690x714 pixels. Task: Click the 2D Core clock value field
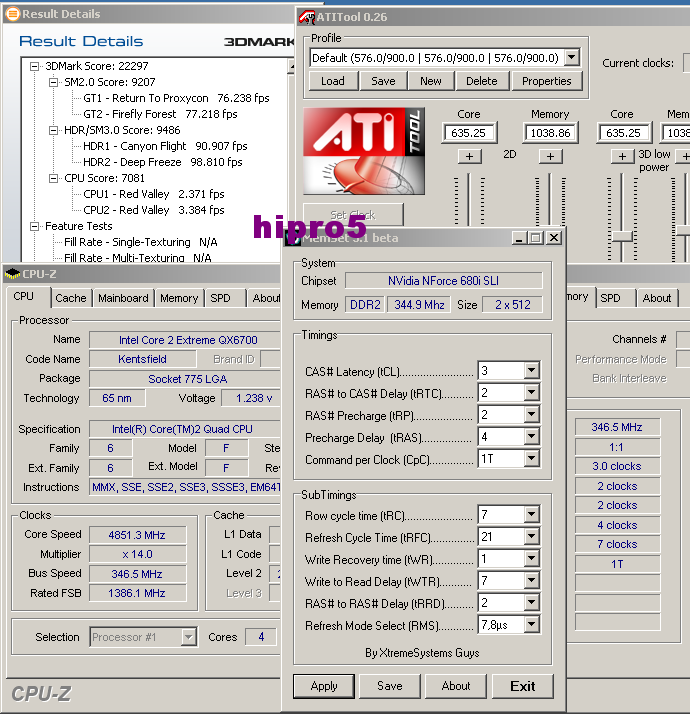point(469,133)
